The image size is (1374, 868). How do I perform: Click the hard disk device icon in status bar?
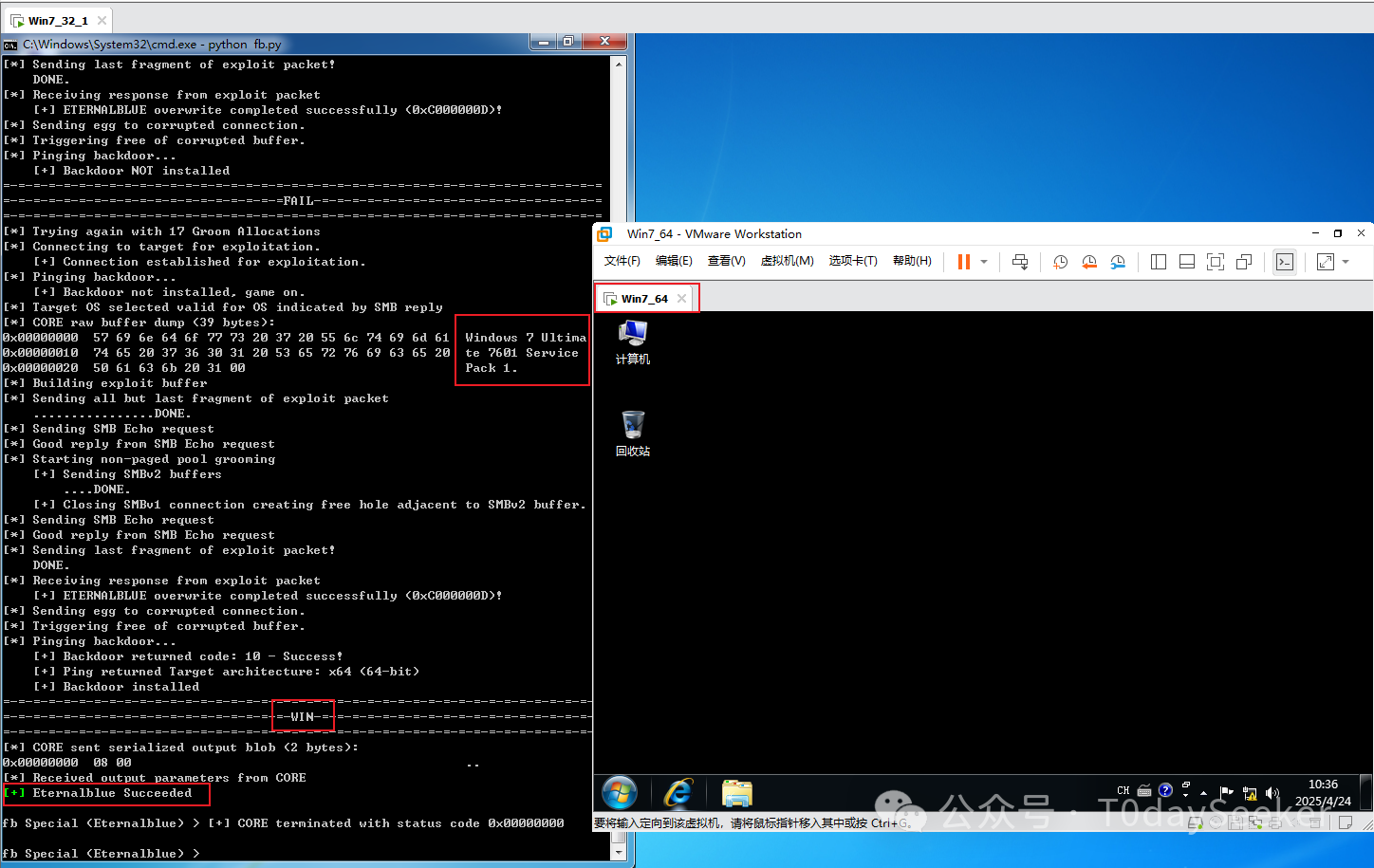(1198, 822)
